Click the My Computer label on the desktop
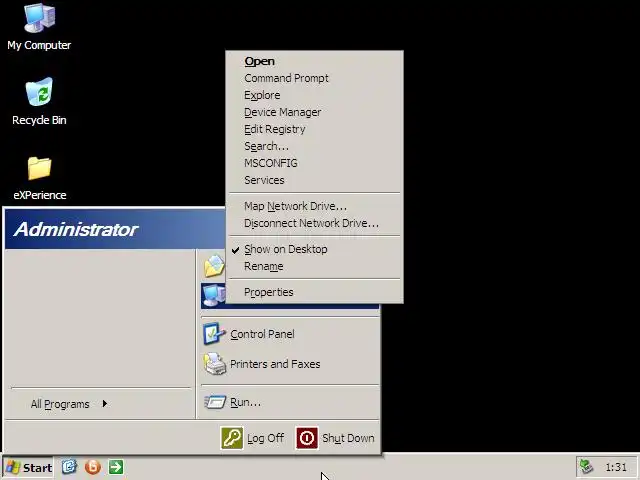Viewport: 640px width, 480px height. 39,45
